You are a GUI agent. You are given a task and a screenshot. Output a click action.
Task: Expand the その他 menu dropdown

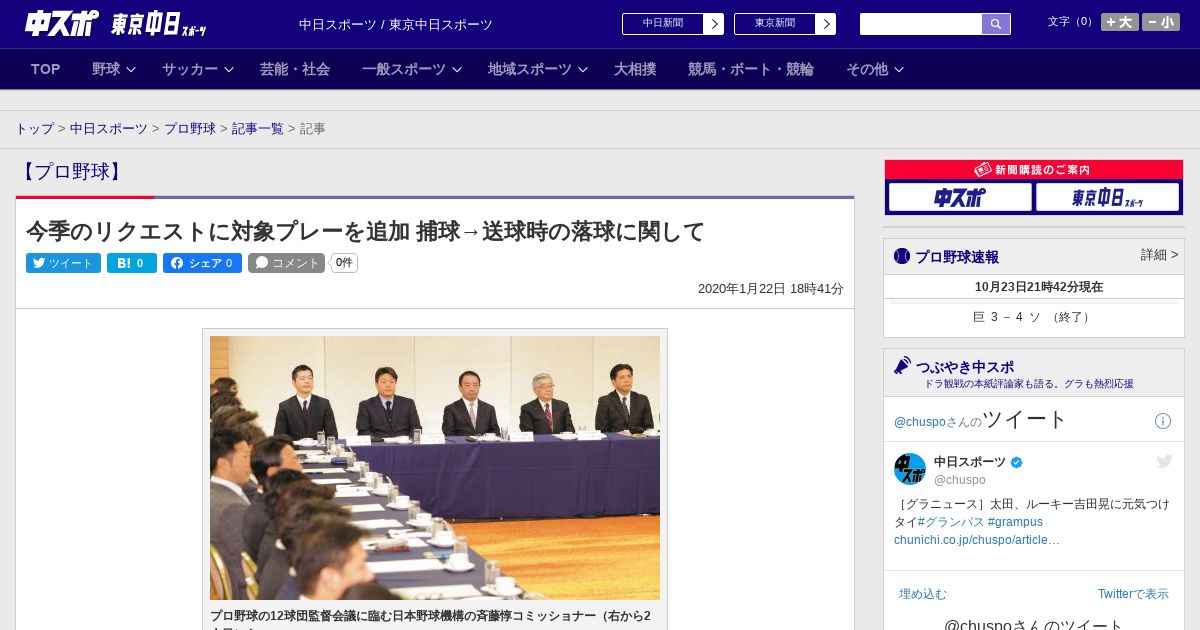(875, 69)
